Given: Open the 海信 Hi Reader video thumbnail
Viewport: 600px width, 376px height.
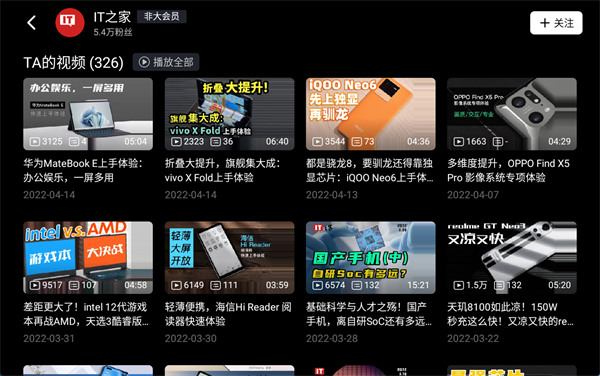Looking at the screenshot, I should 230,257.
